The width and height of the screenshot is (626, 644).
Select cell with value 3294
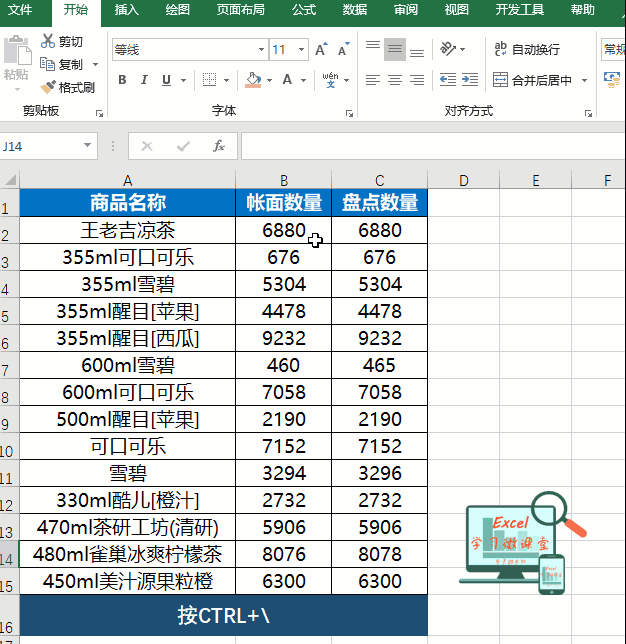(283, 473)
